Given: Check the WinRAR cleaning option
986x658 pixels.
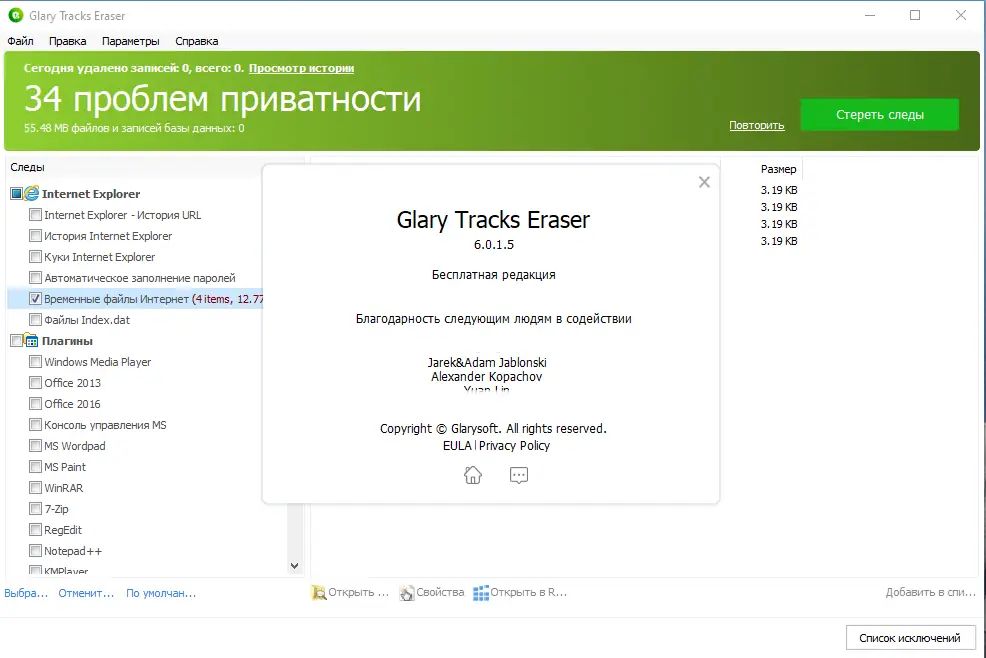Looking at the screenshot, I should (35, 487).
